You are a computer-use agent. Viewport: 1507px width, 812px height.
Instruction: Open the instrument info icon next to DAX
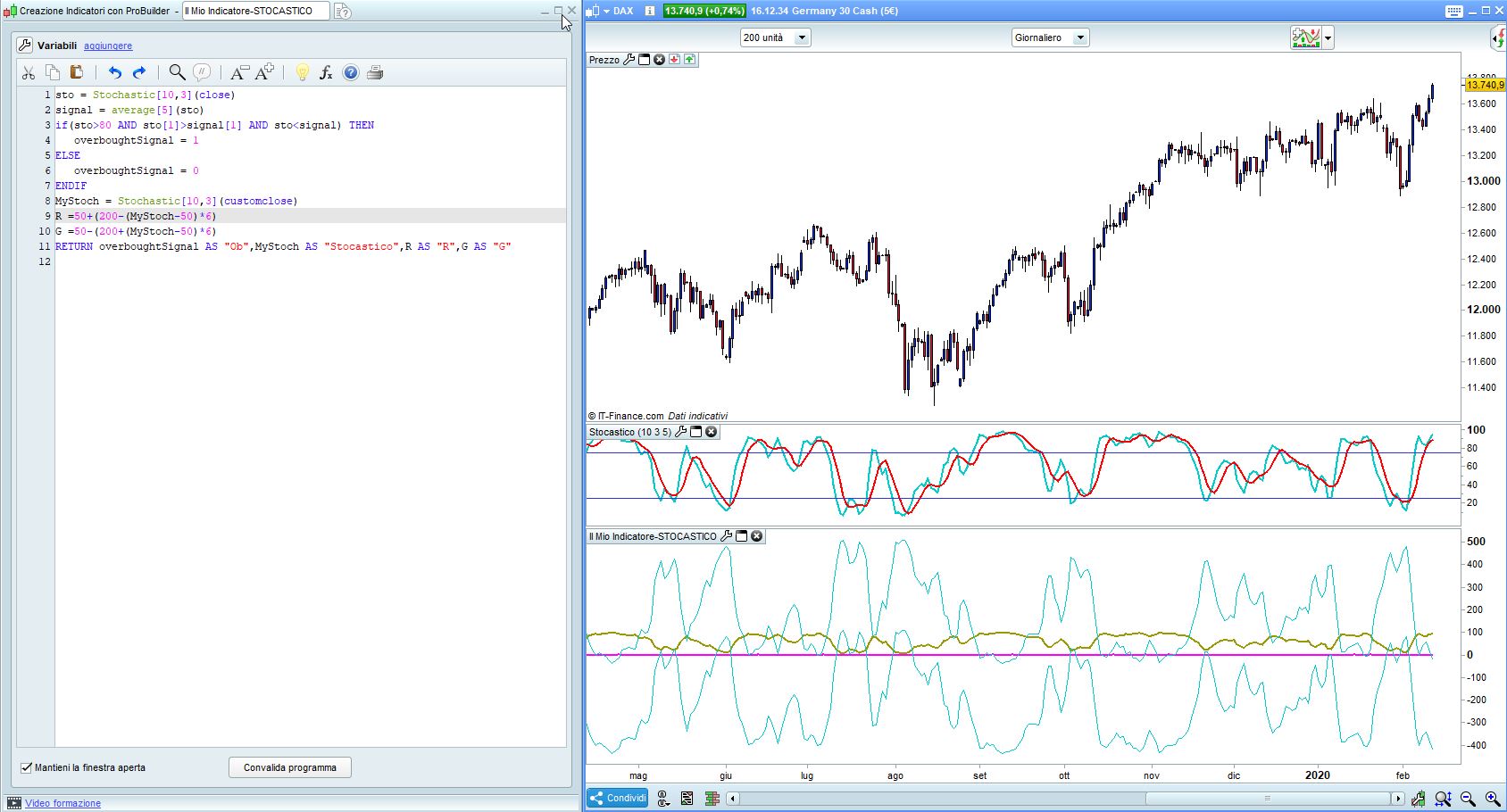[649, 11]
